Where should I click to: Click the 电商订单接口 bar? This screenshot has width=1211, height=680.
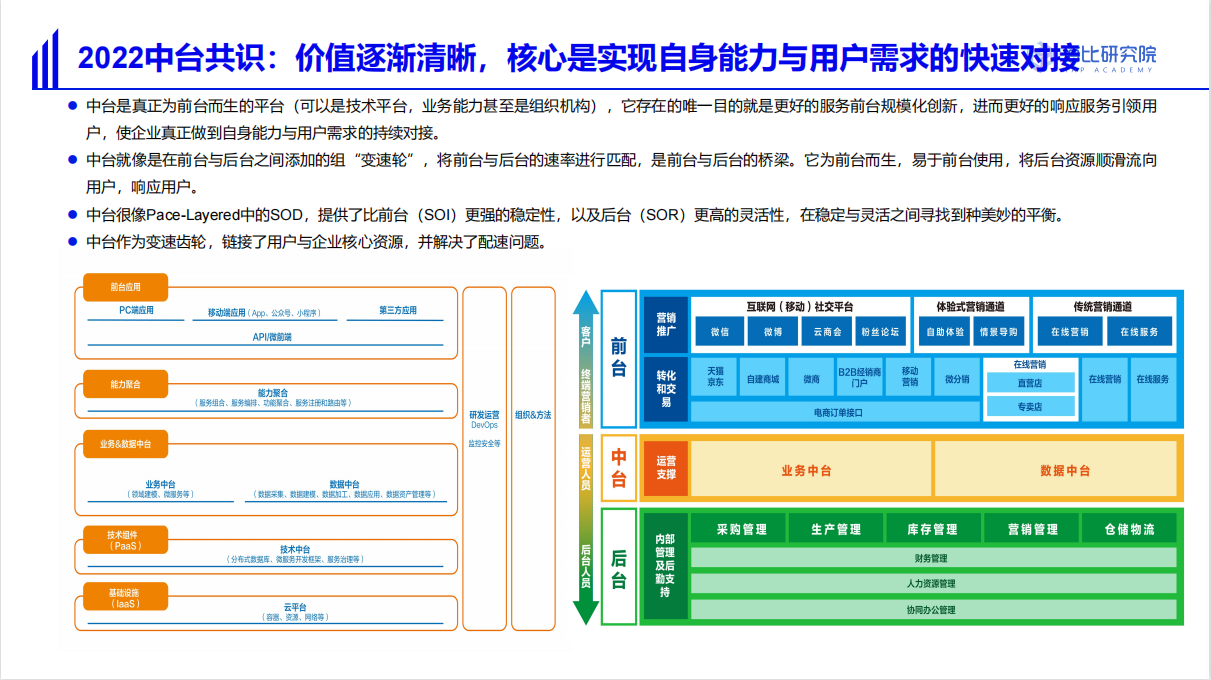tap(836, 411)
